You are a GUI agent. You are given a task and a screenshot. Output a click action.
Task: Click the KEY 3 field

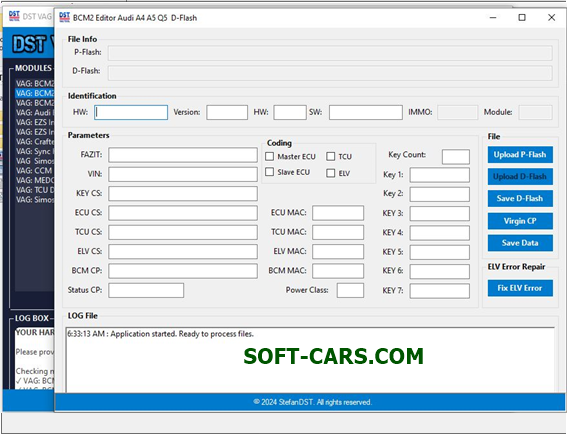440,213
